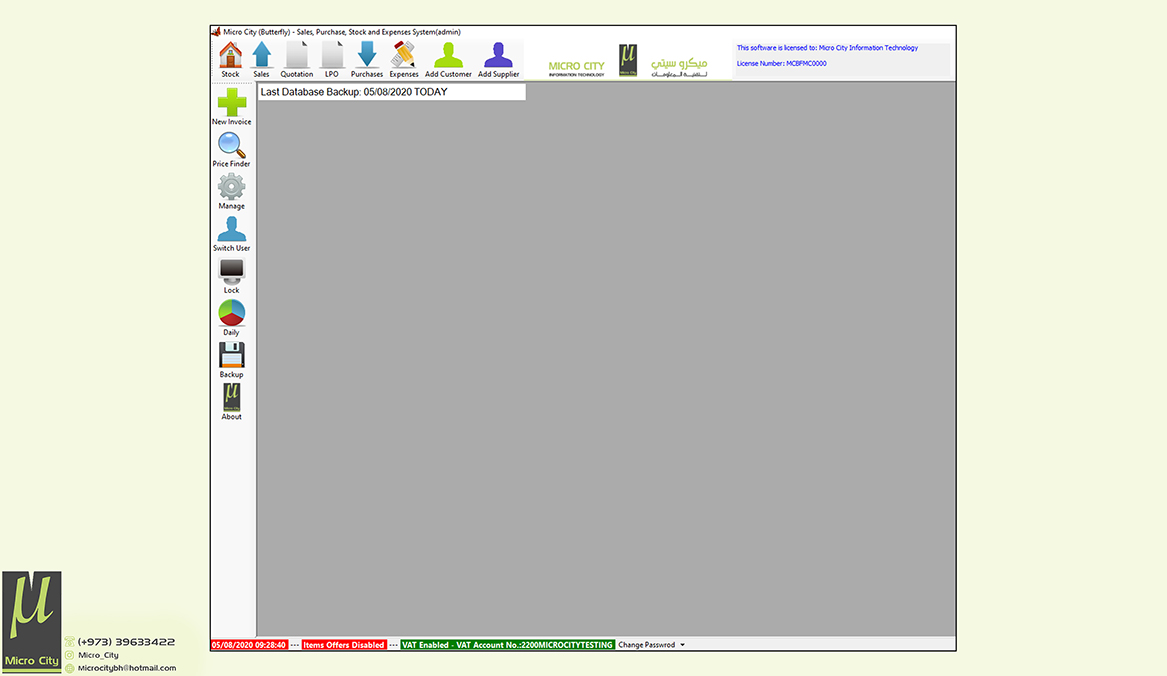Start a Backup with the floppy disk icon
This screenshot has width=1167, height=676.
point(231,360)
